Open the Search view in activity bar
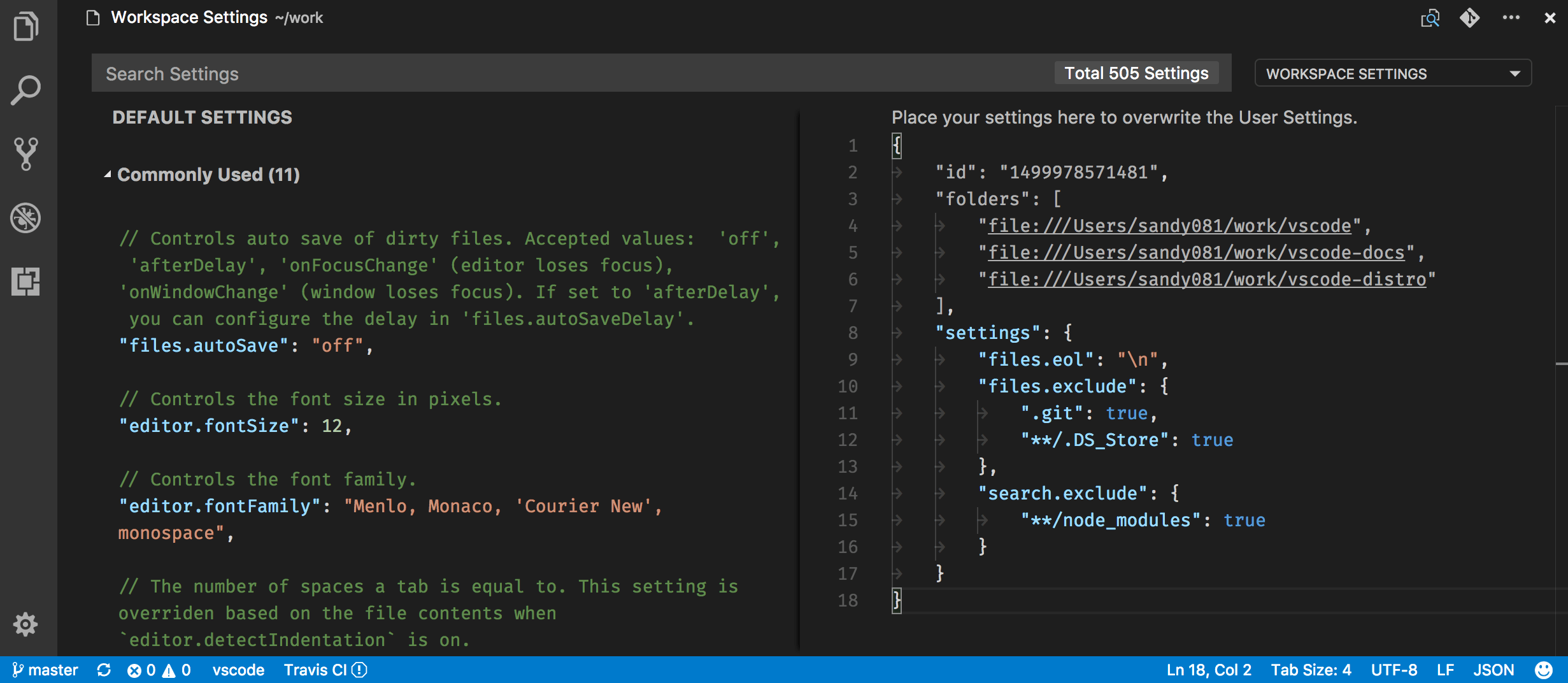The image size is (1568, 683). [26, 90]
